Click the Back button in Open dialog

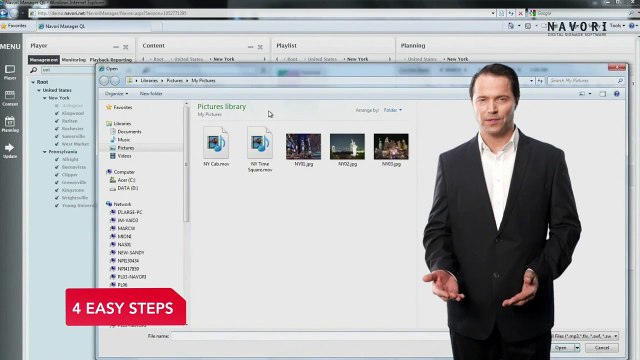point(104,81)
